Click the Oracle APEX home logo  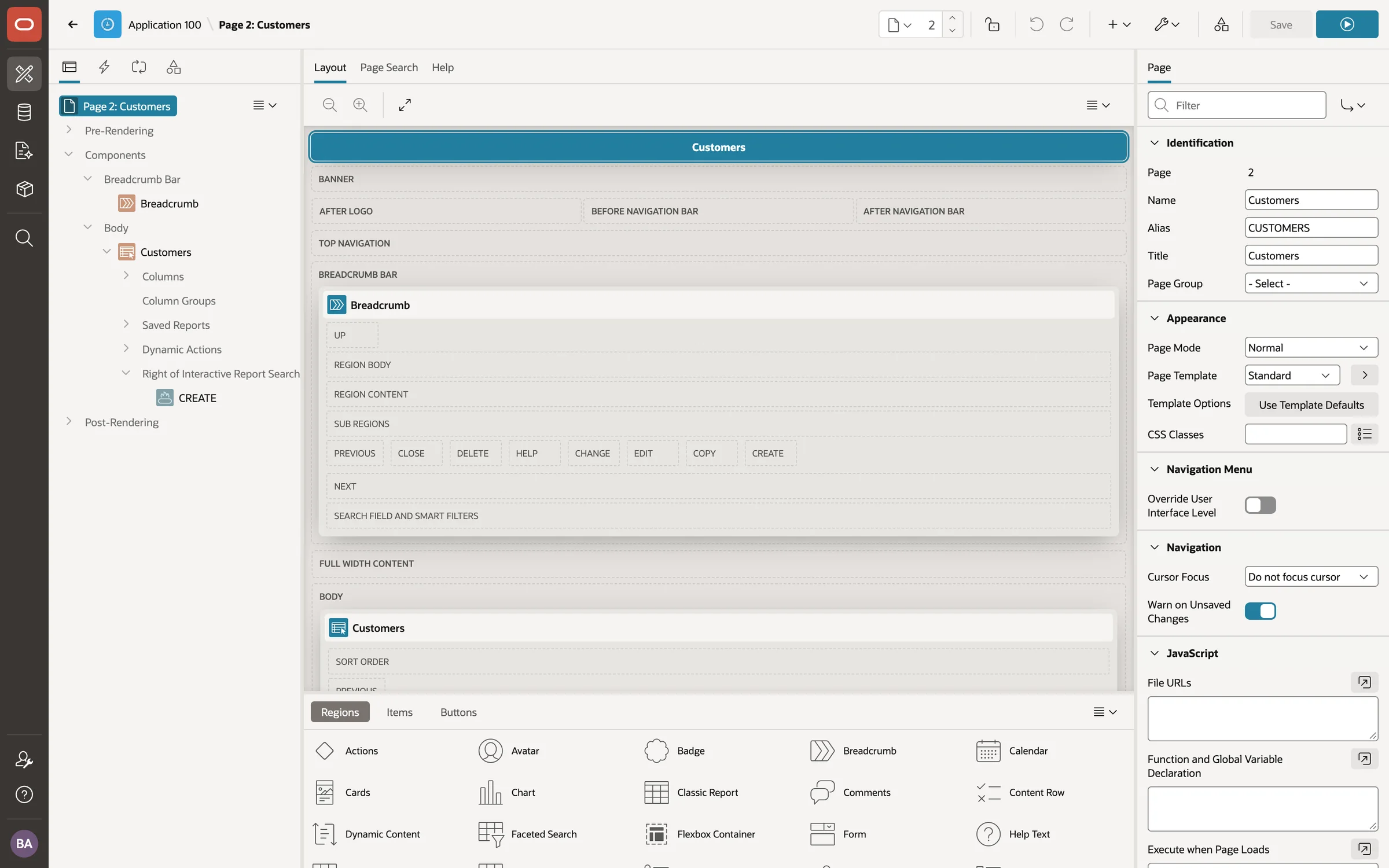[x=24, y=24]
